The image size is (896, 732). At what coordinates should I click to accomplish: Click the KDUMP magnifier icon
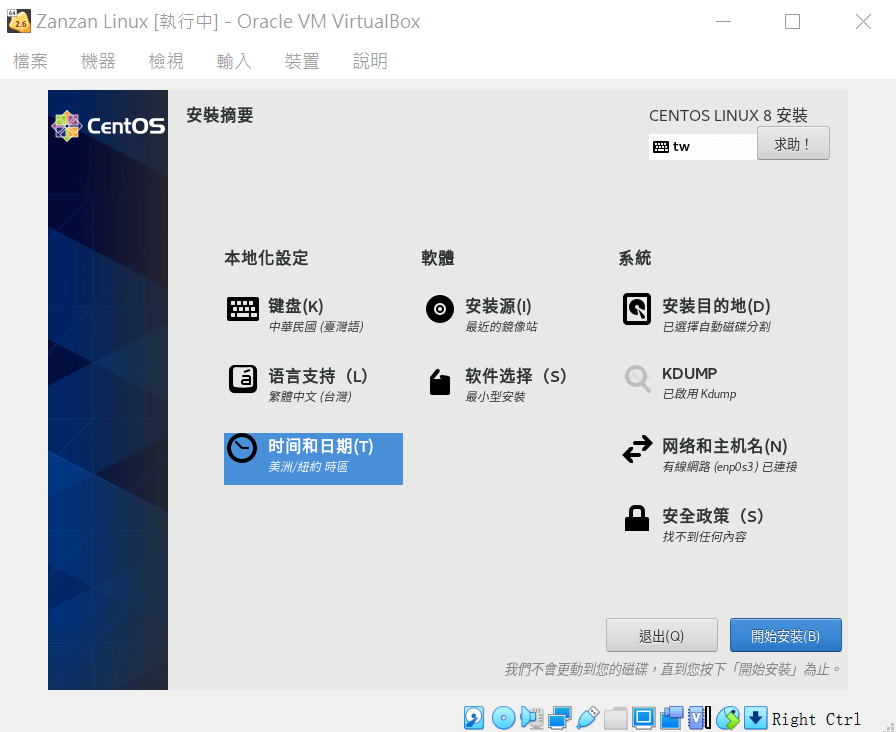pos(637,378)
